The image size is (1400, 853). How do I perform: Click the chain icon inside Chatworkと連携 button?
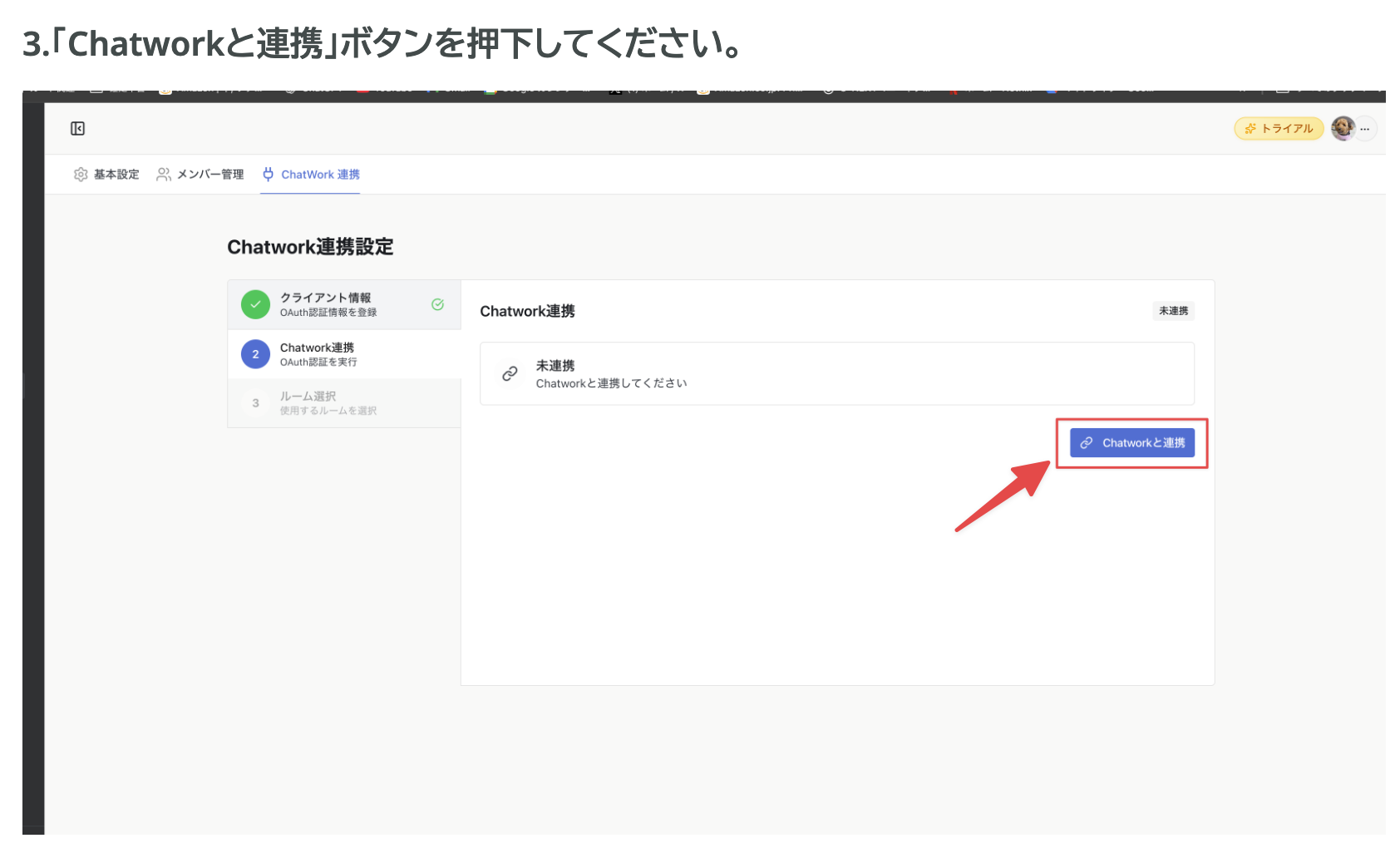tap(1086, 442)
